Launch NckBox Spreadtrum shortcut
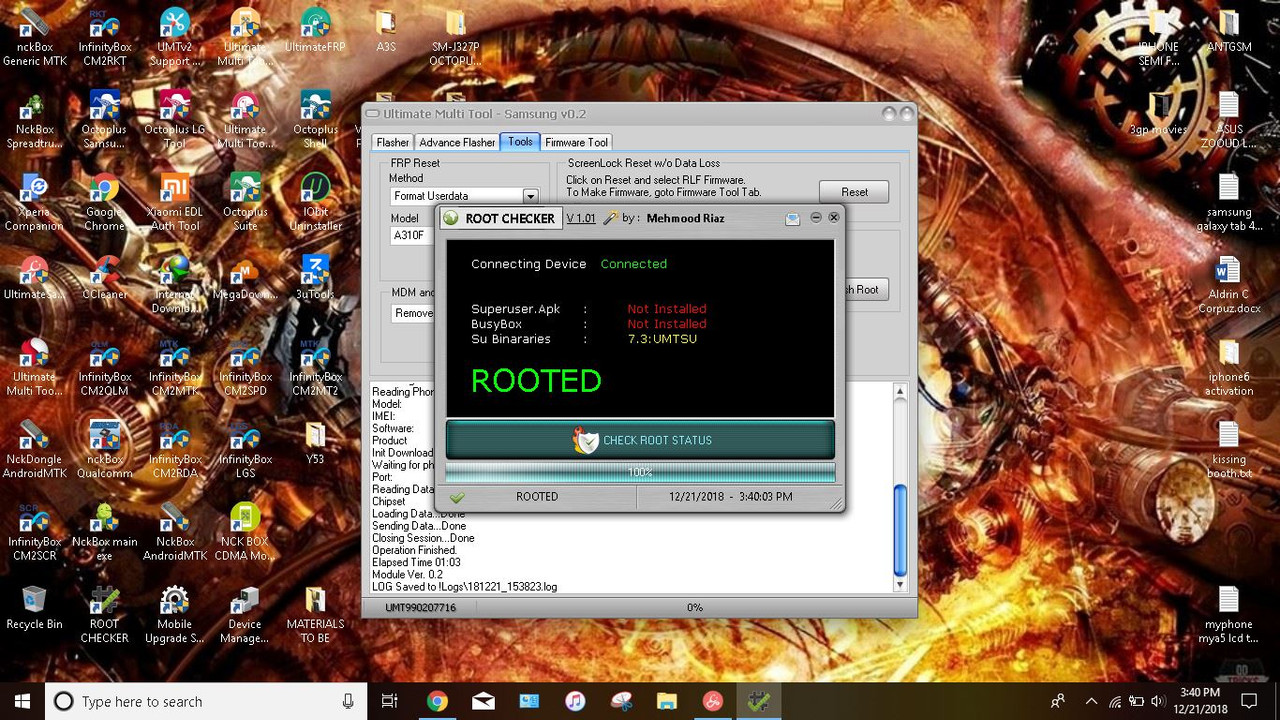The width and height of the screenshot is (1280, 720). [34, 120]
